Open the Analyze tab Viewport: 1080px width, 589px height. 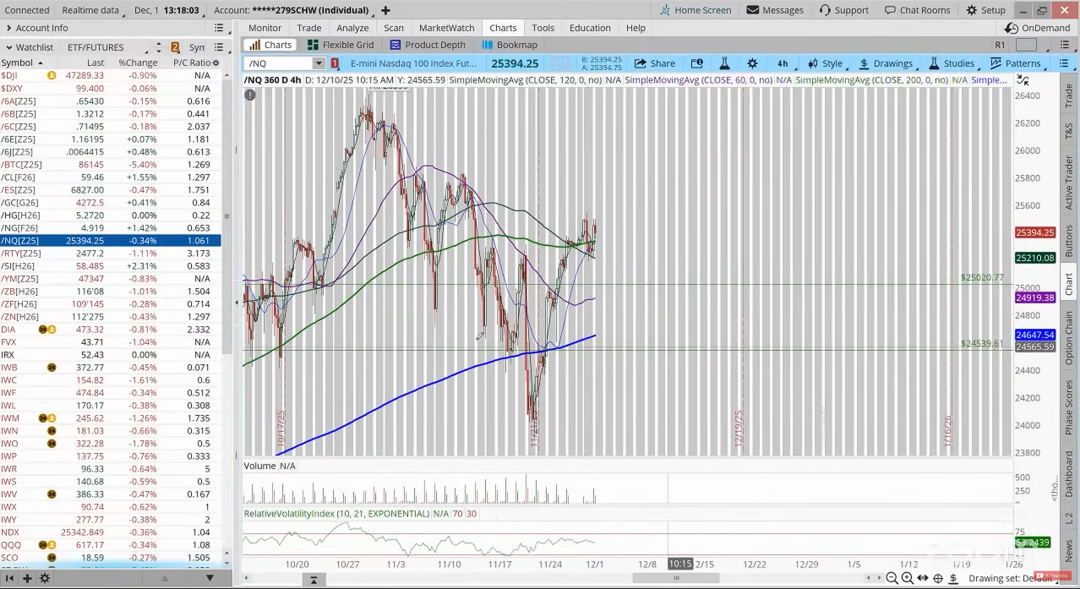352,28
